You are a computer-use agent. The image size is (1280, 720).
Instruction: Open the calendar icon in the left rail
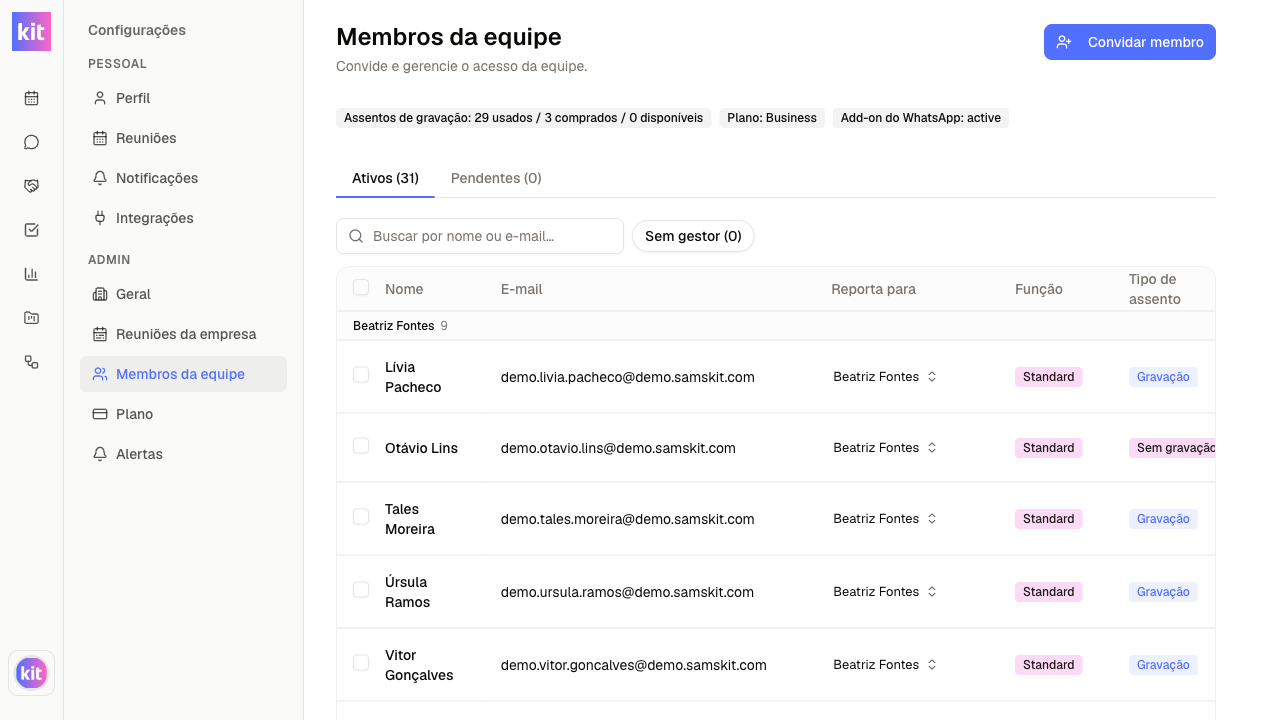[31, 98]
